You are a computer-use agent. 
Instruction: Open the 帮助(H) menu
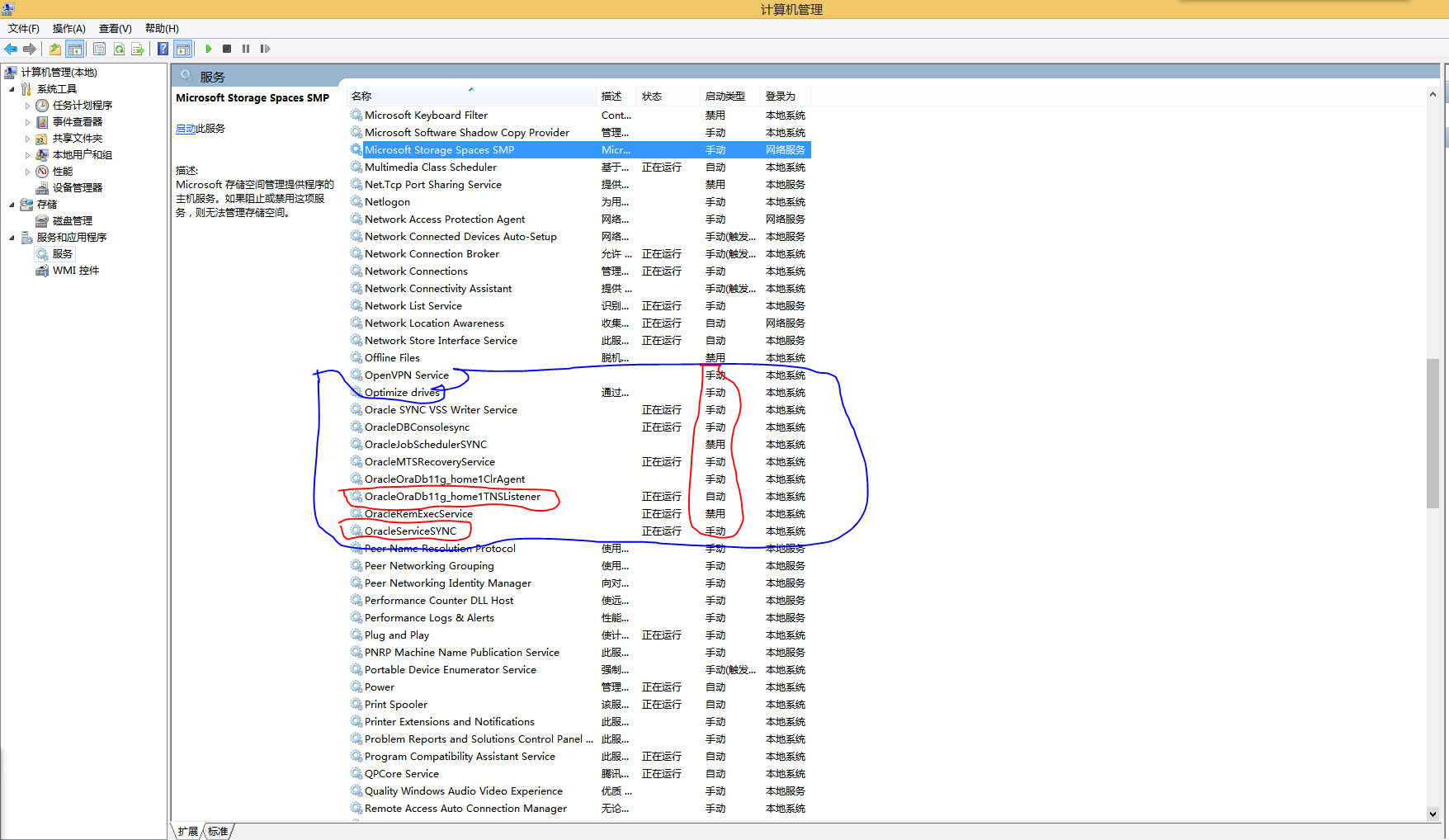162,28
